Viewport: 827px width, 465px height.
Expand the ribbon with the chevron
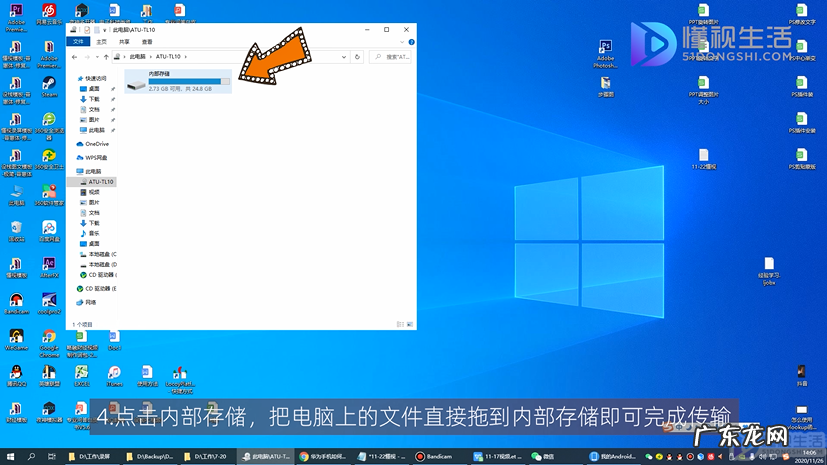[x=402, y=42]
